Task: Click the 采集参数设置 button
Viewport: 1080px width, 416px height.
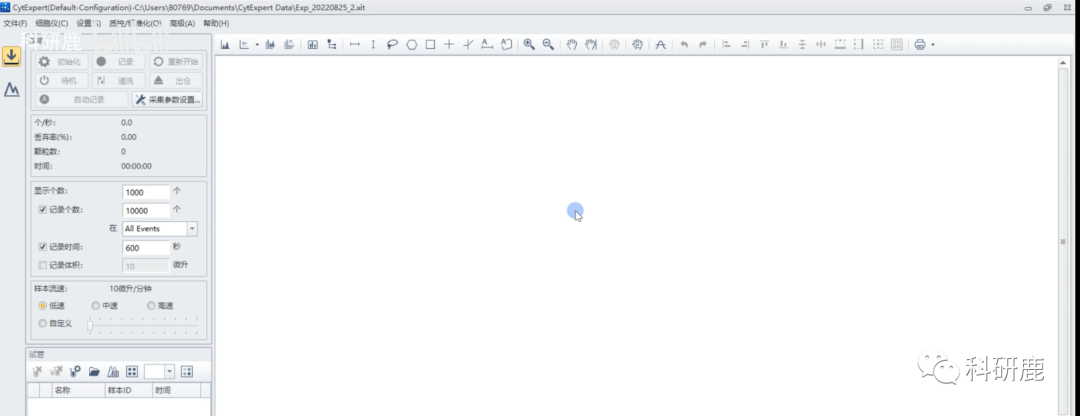Action: point(168,99)
